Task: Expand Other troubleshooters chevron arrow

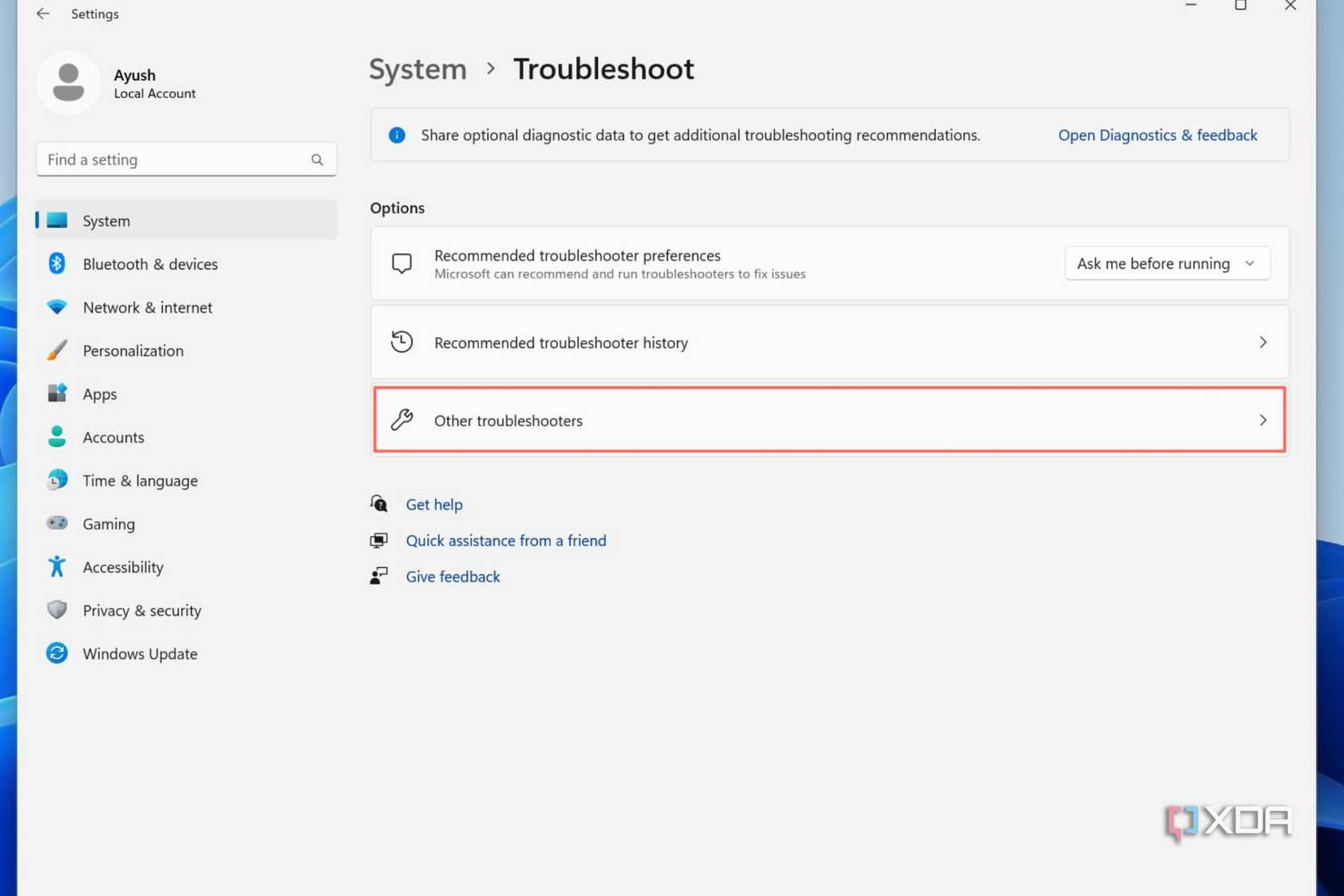Action: [x=1263, y=420]
